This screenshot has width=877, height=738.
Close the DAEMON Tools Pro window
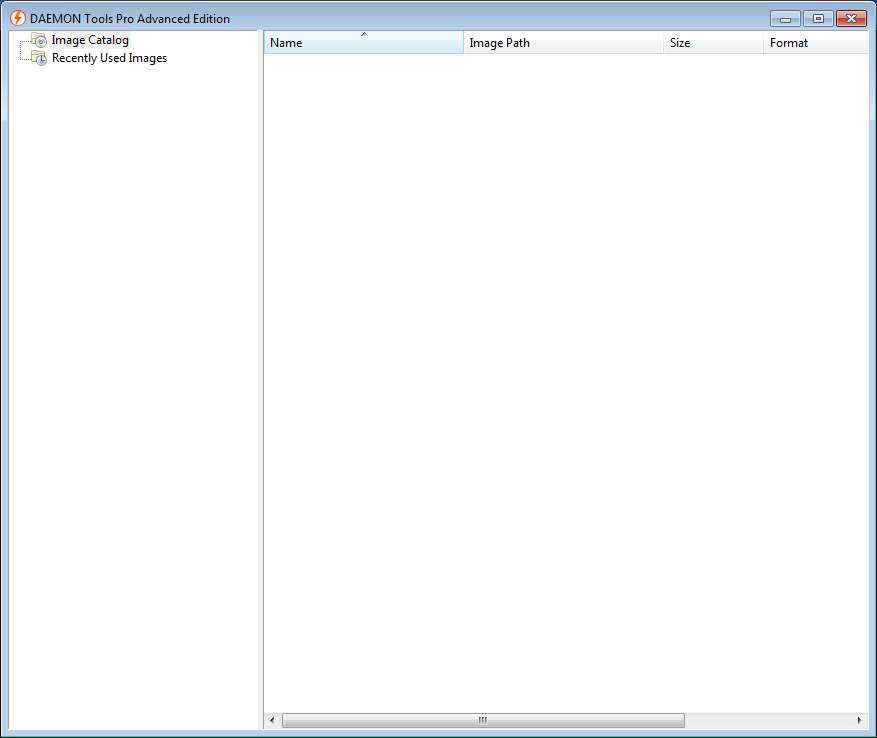click(851, 19)
